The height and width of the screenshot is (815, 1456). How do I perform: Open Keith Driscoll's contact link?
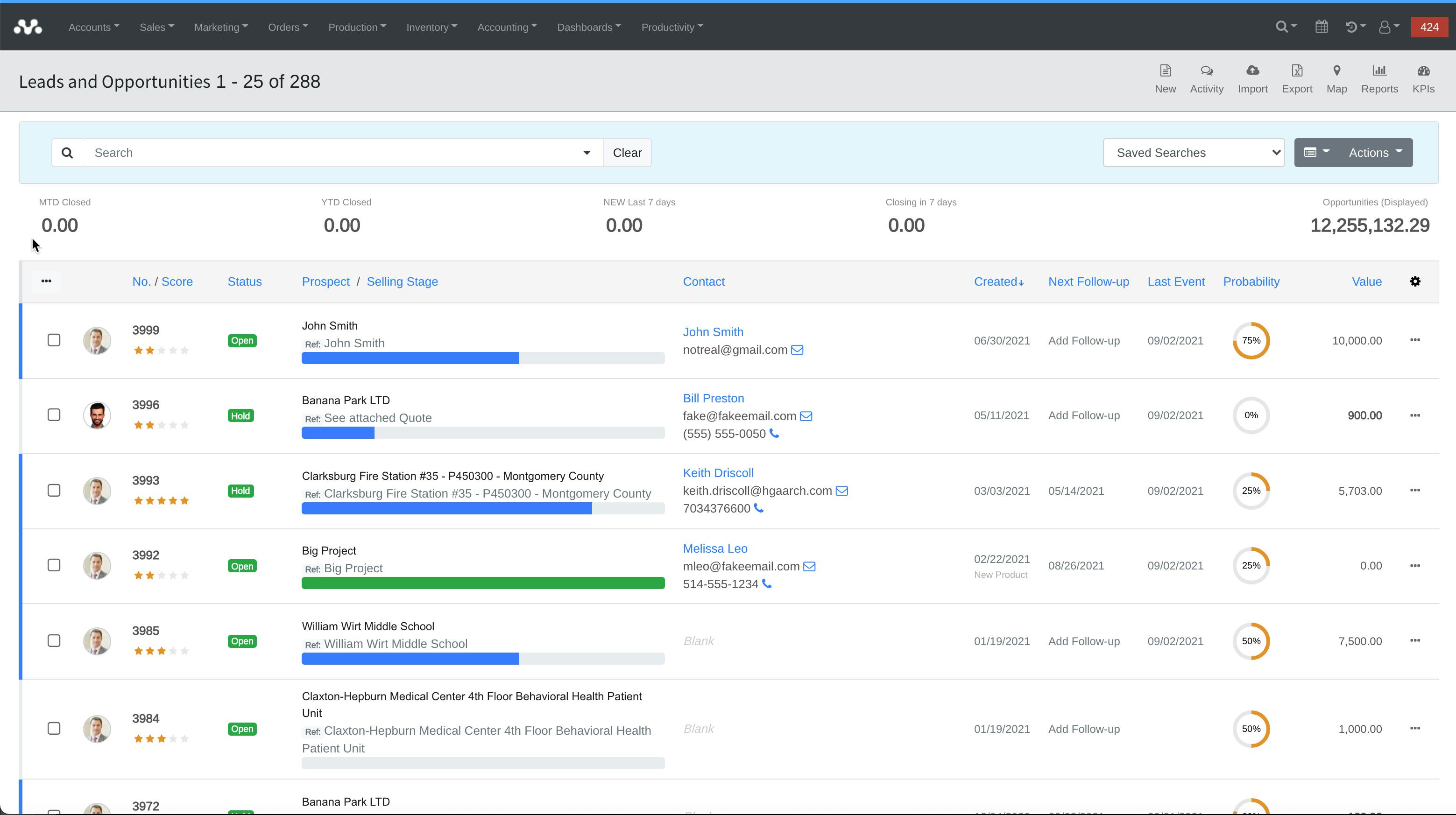pyautogui.click(x=718, y=472)
